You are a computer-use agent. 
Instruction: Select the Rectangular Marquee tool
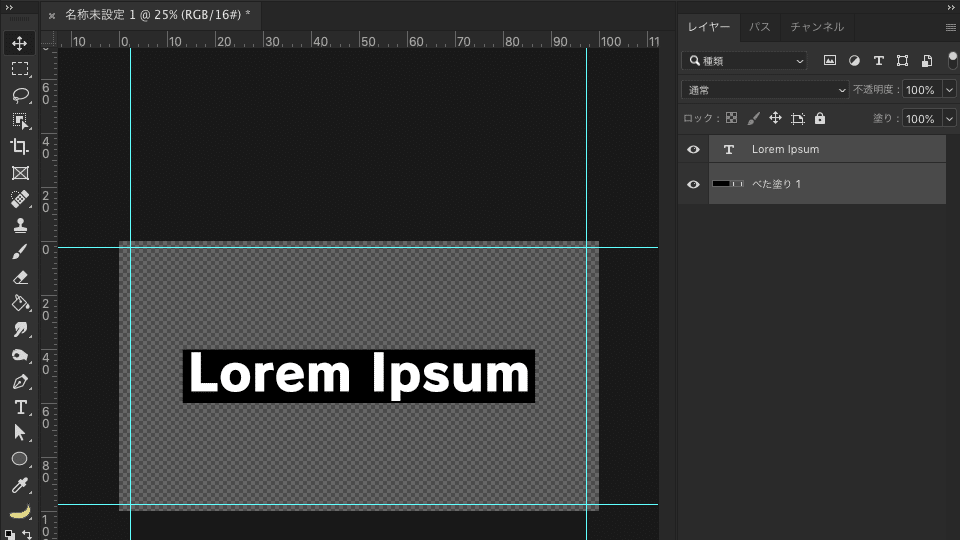click(x=20, y=69)
